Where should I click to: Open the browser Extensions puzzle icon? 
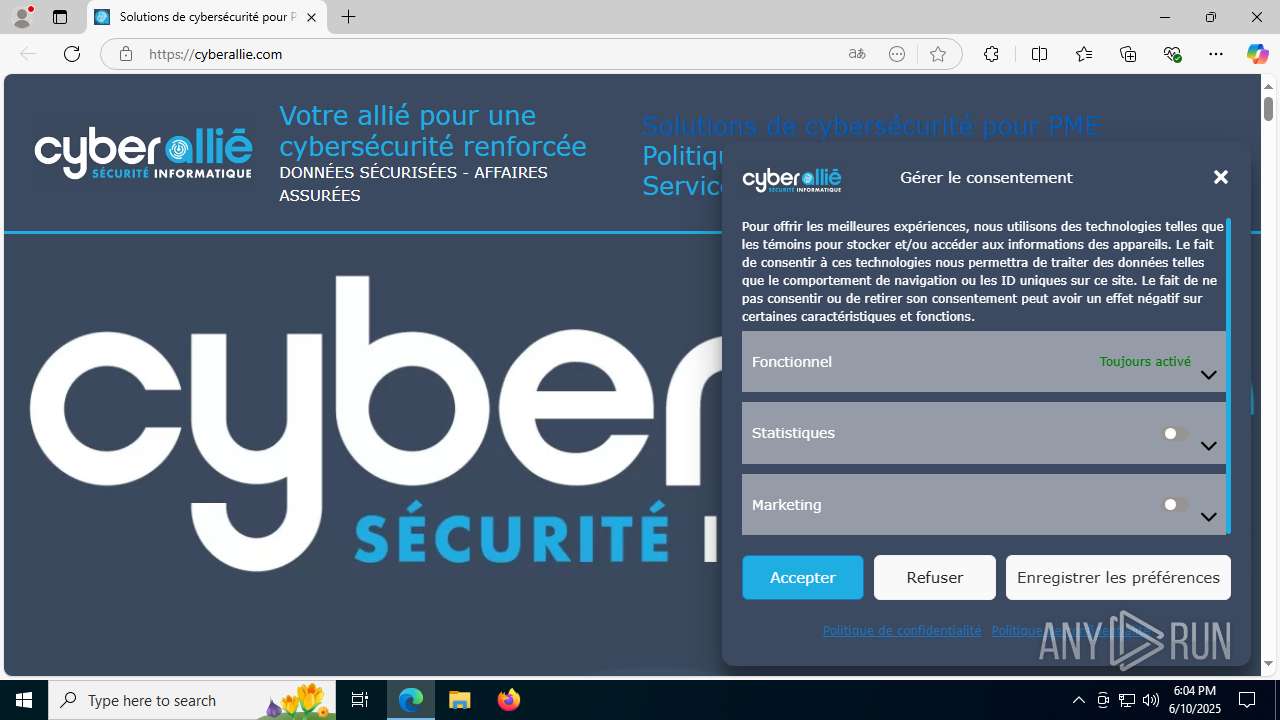click(991, 54)
